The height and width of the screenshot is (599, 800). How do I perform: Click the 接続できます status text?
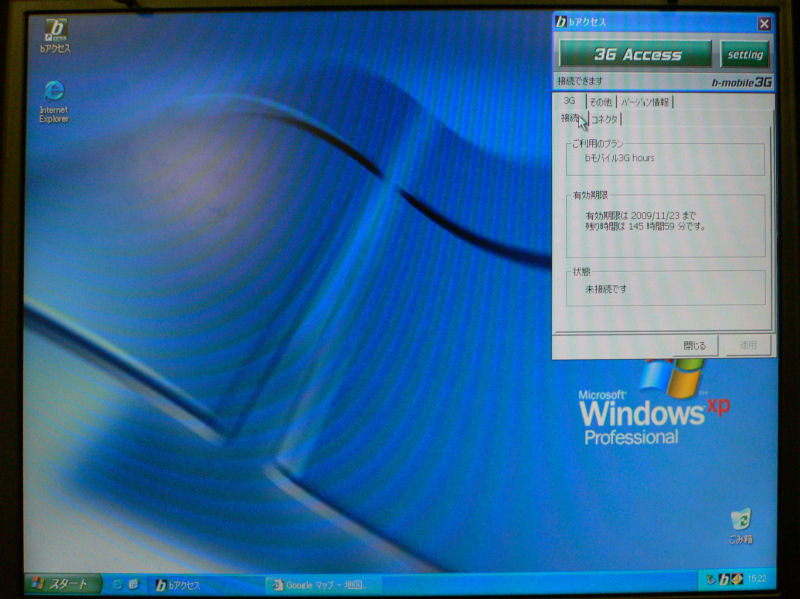tap(580, 81)
